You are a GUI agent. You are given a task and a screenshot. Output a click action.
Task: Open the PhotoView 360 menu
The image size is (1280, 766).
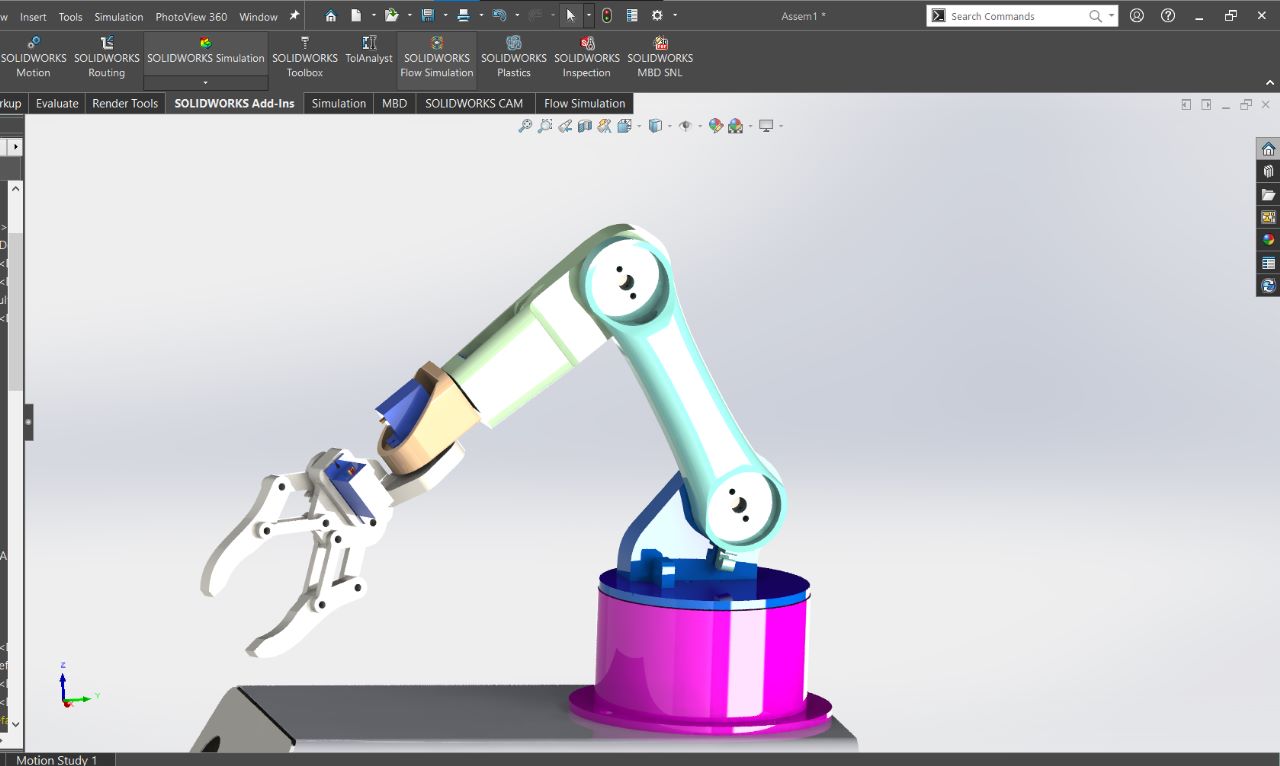[191, 17]
